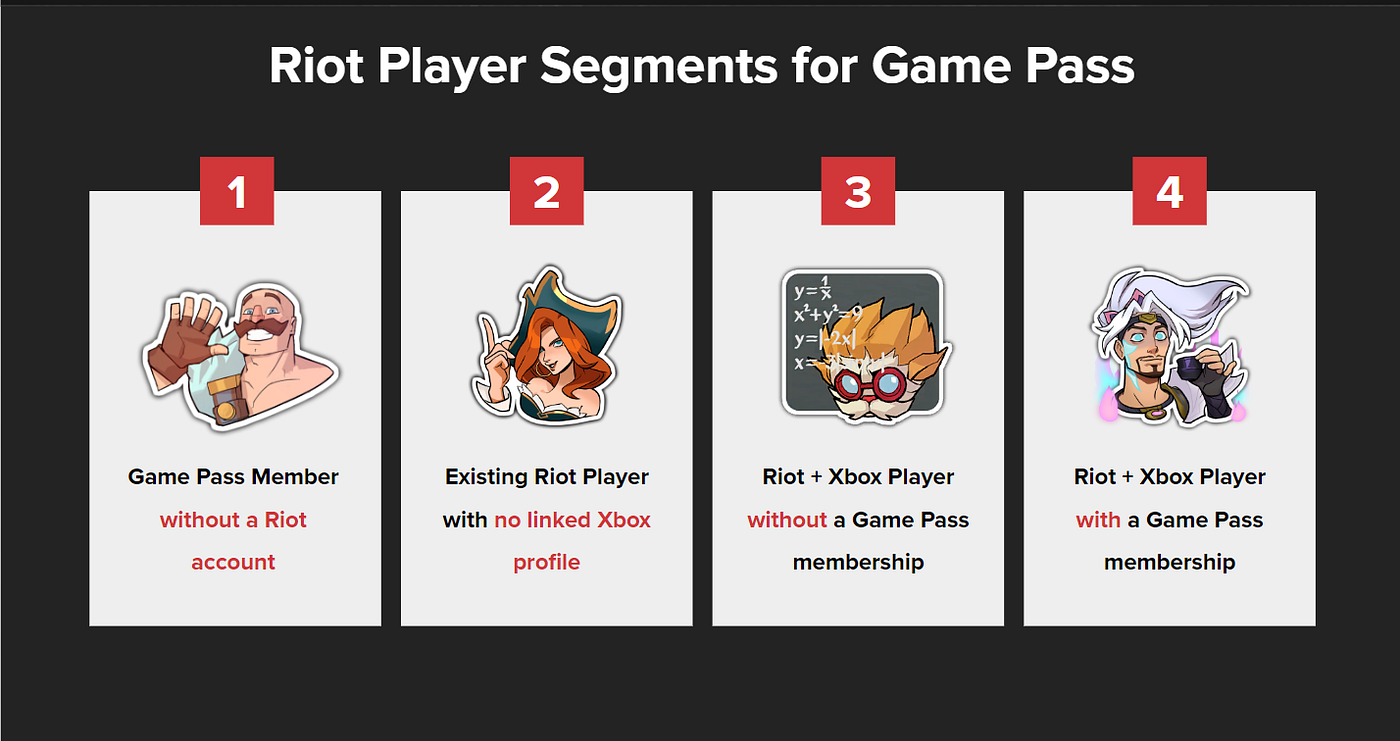The height and width of the screenshot is (741, 1400).
Task: Click the 'Riot Player Segments for Game Pass' title
Action: tap(701, 67)
